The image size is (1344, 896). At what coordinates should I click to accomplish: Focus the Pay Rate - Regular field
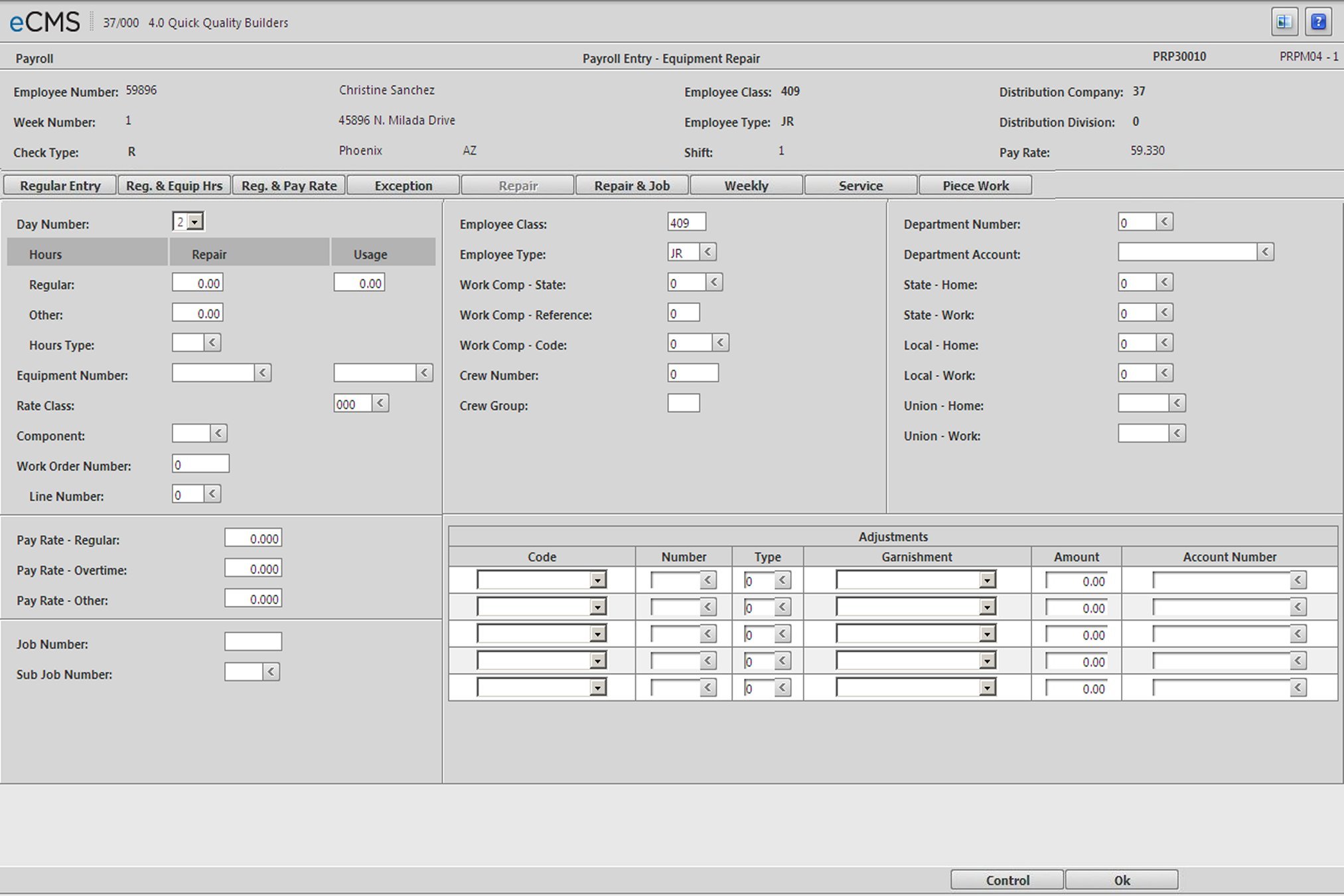click(x=254, y=538)
